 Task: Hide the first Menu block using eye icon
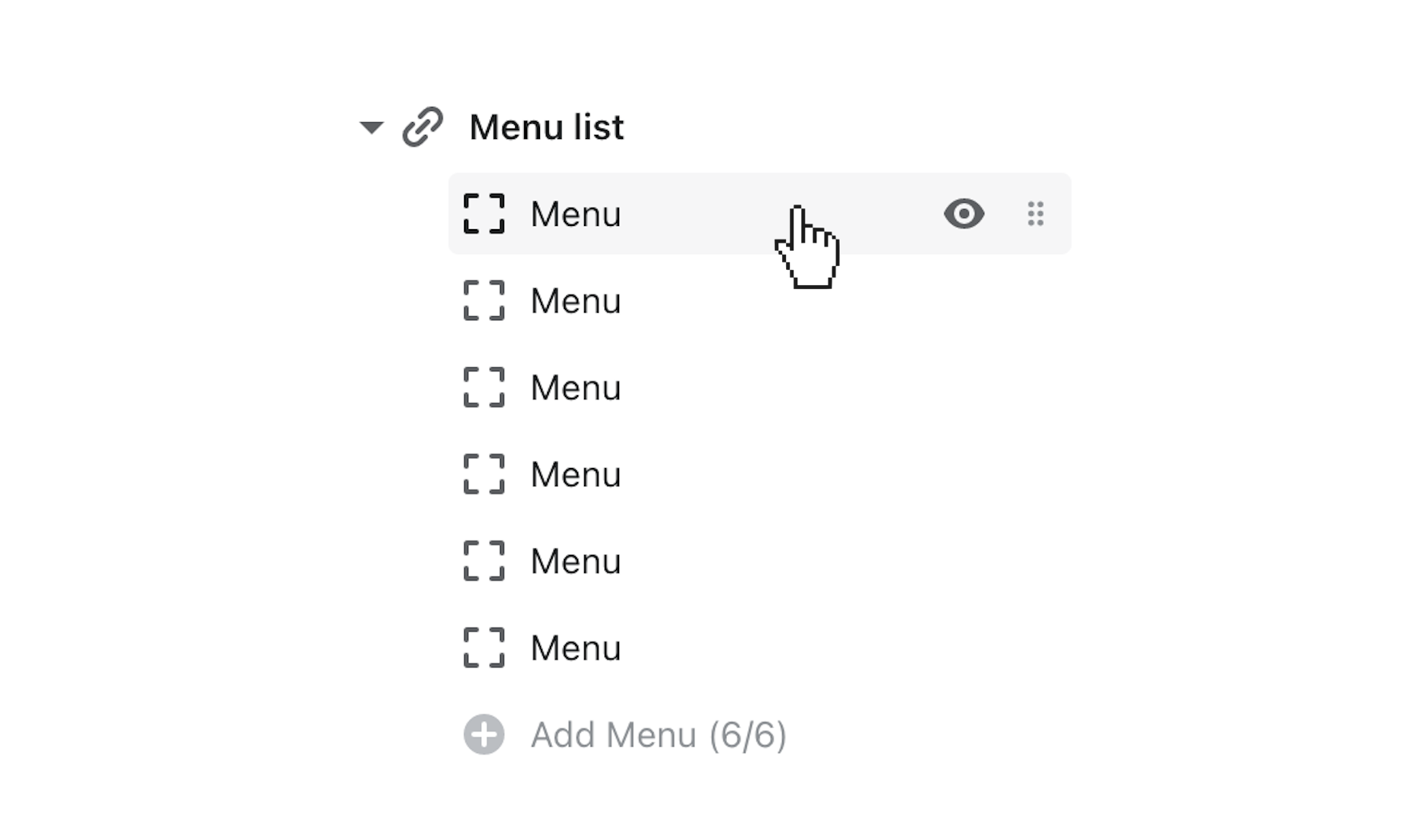point(963,214)
